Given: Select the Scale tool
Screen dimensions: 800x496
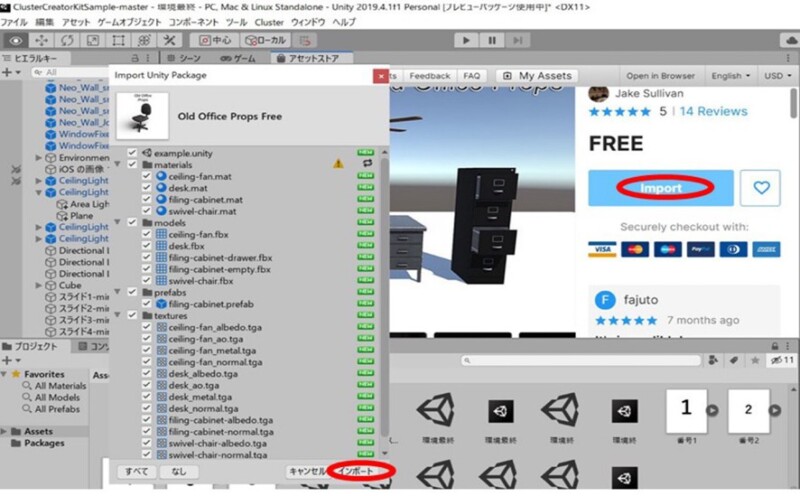Looking at the screenshot, I should (92, 40).
